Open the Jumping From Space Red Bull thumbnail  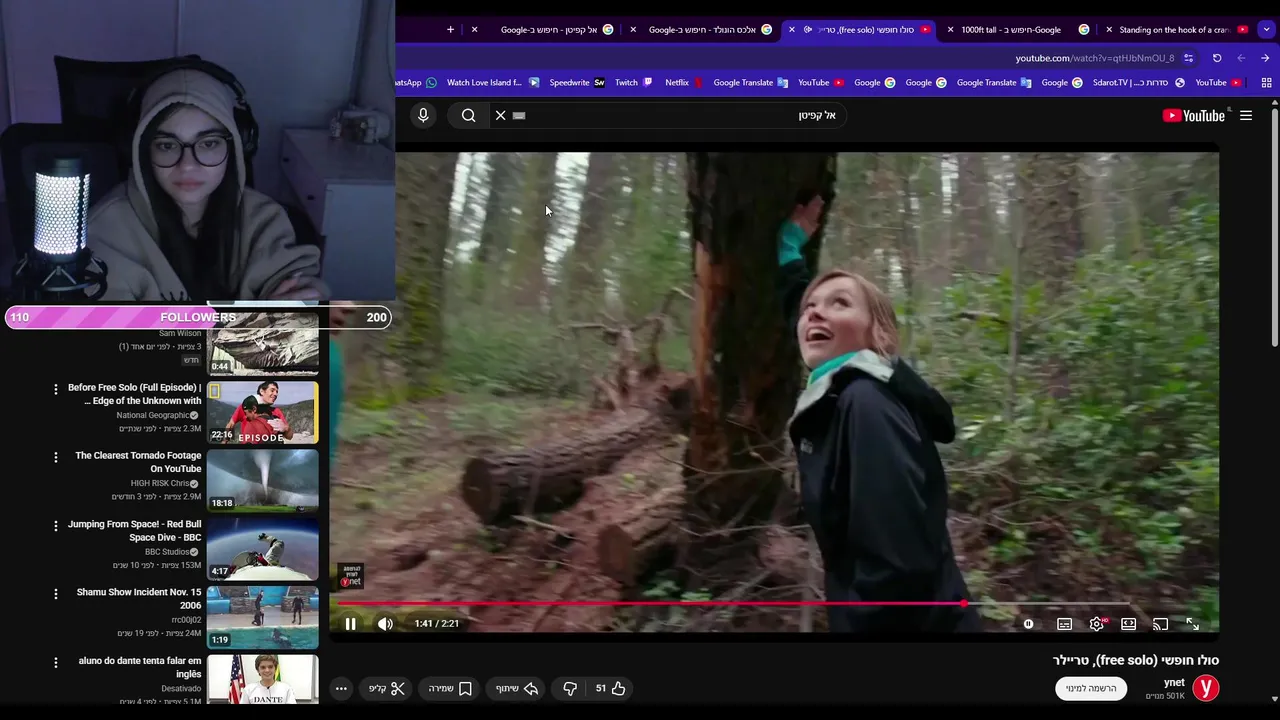pyautogui.click(x=263, y=548)
